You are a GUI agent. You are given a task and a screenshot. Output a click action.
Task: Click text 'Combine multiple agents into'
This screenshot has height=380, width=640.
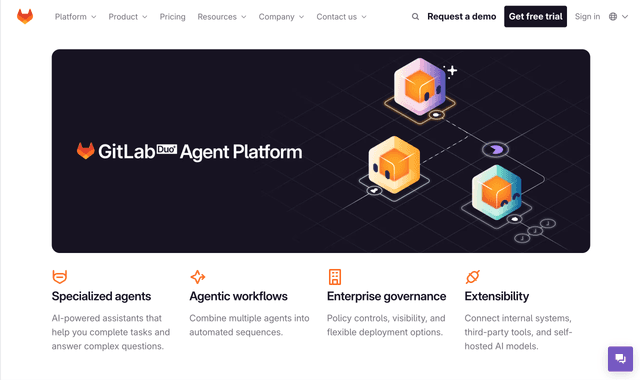point(249,318)
